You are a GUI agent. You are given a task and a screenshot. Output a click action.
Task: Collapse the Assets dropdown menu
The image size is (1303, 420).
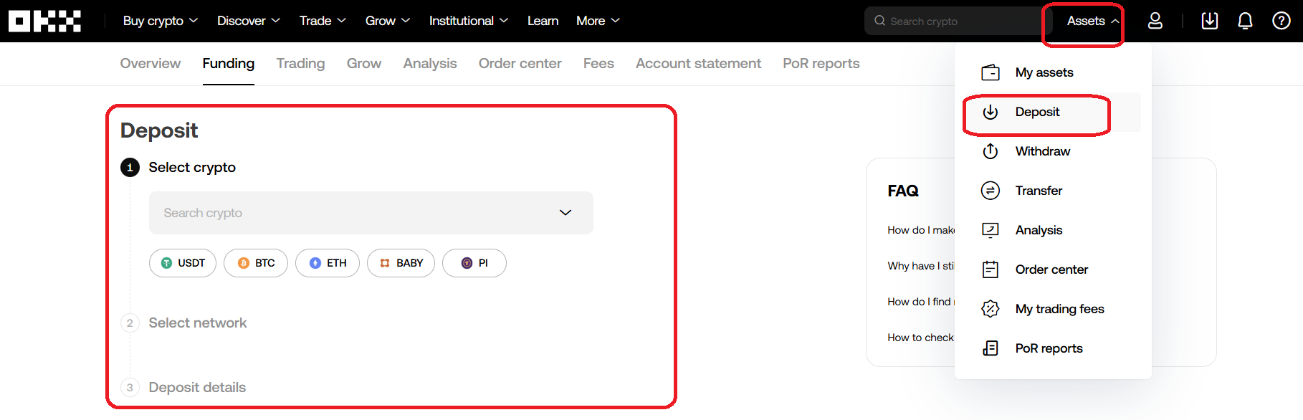[x=1092, y=21]
